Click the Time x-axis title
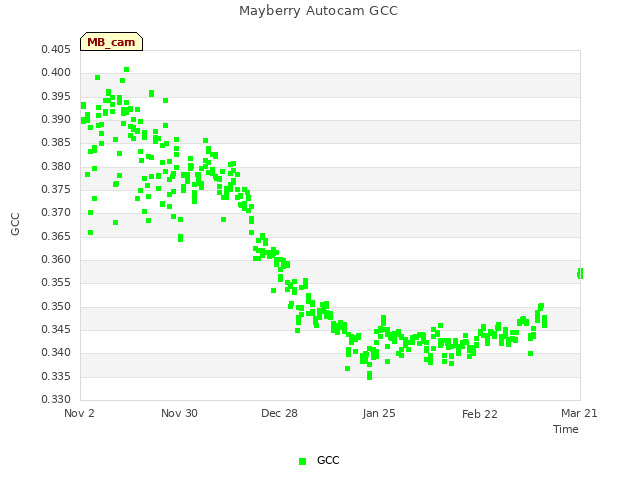 (x=566, y=429)
